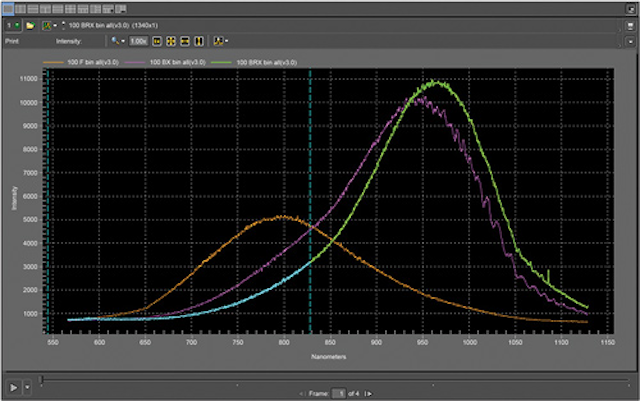
Task: Click the 'Intensity' y-axis label
Action: (15, 198)
